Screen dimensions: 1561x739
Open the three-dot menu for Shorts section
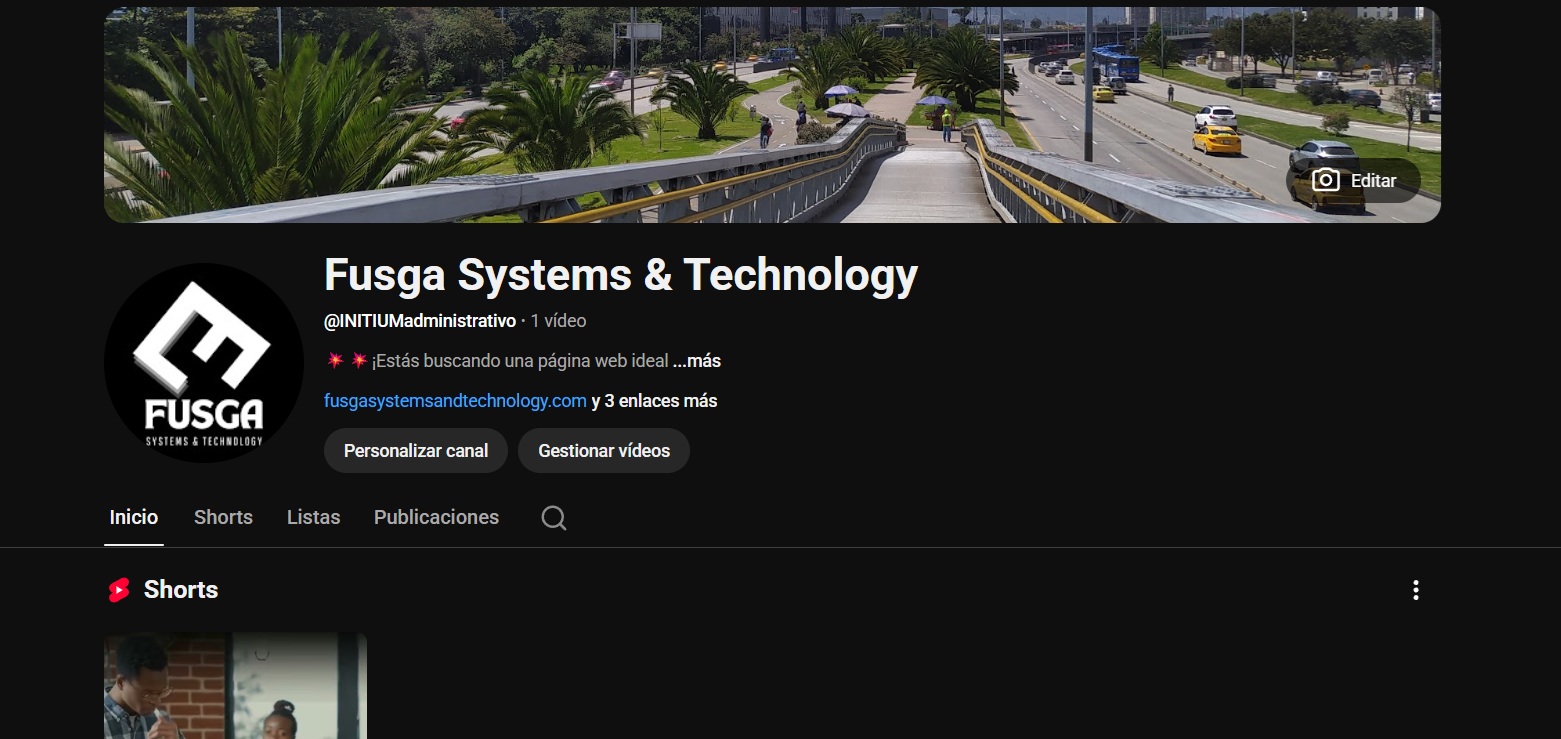click(x=1415, y=590)
